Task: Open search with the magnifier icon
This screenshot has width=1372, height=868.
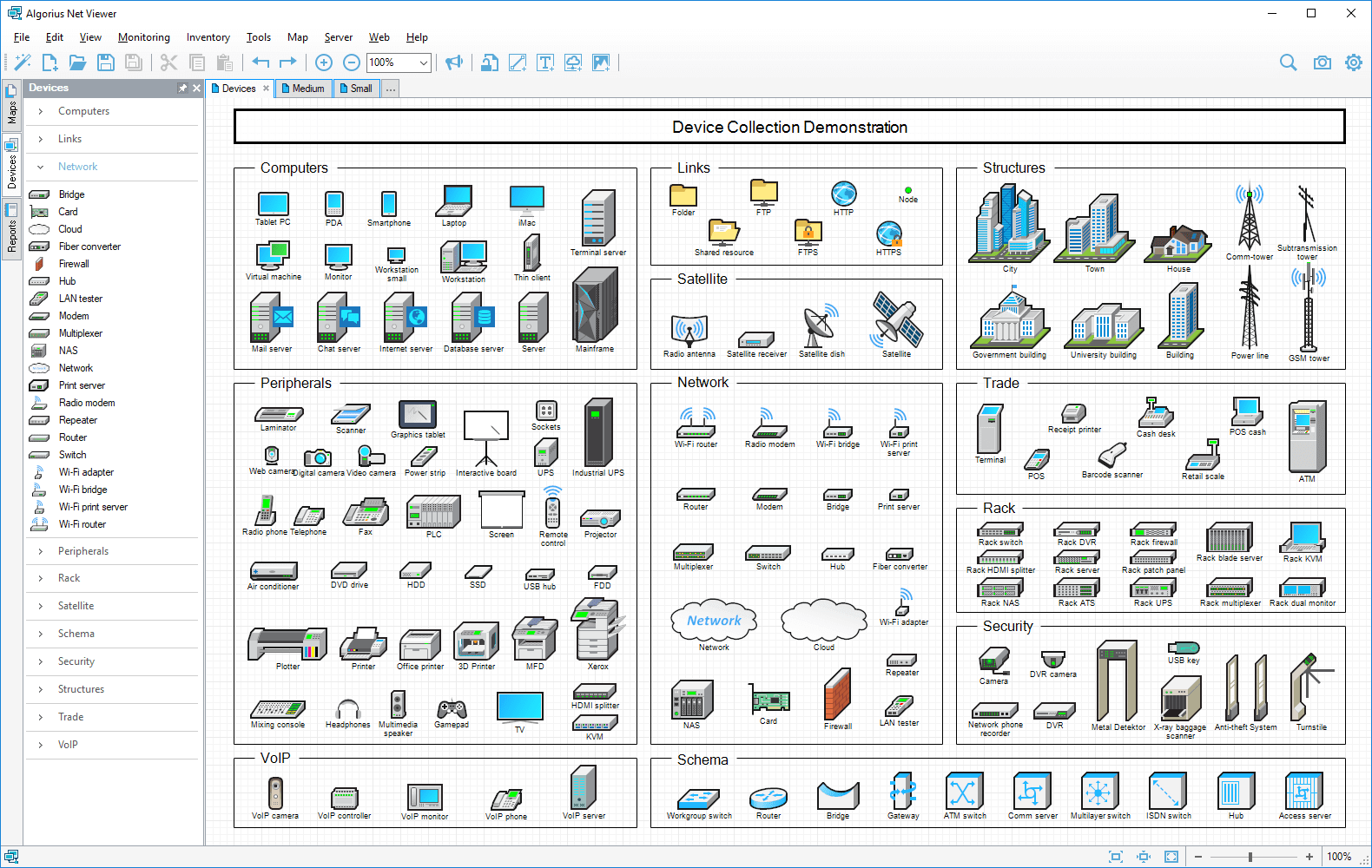Action: [1289, 62]
